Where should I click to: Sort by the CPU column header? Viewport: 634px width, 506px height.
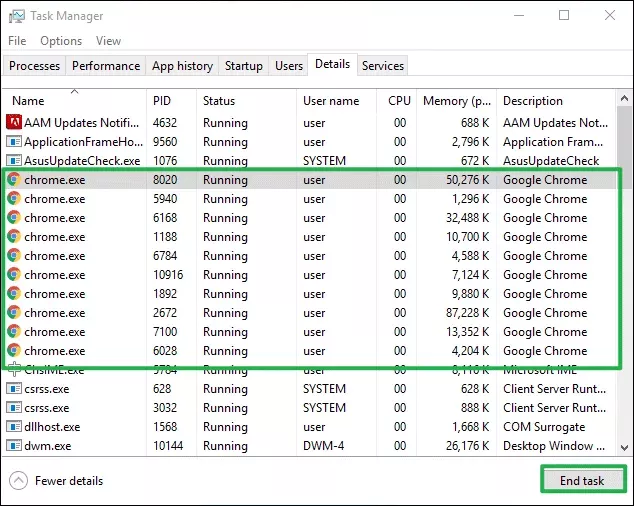coord(396,100)
